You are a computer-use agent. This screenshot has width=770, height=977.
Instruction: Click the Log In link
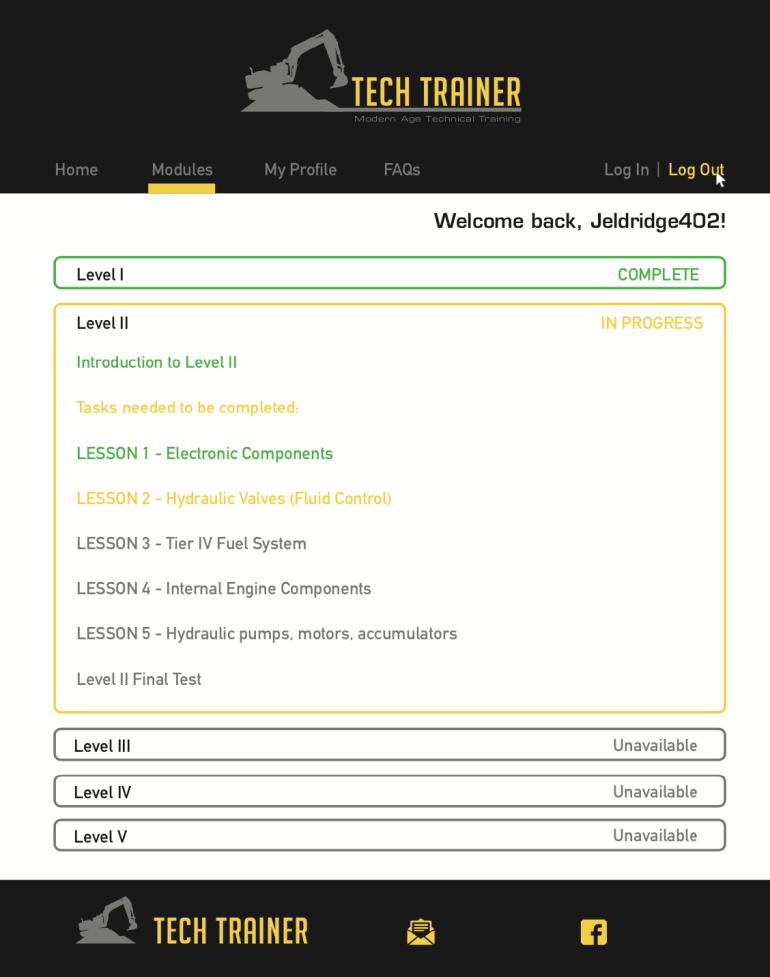point(626,170)
